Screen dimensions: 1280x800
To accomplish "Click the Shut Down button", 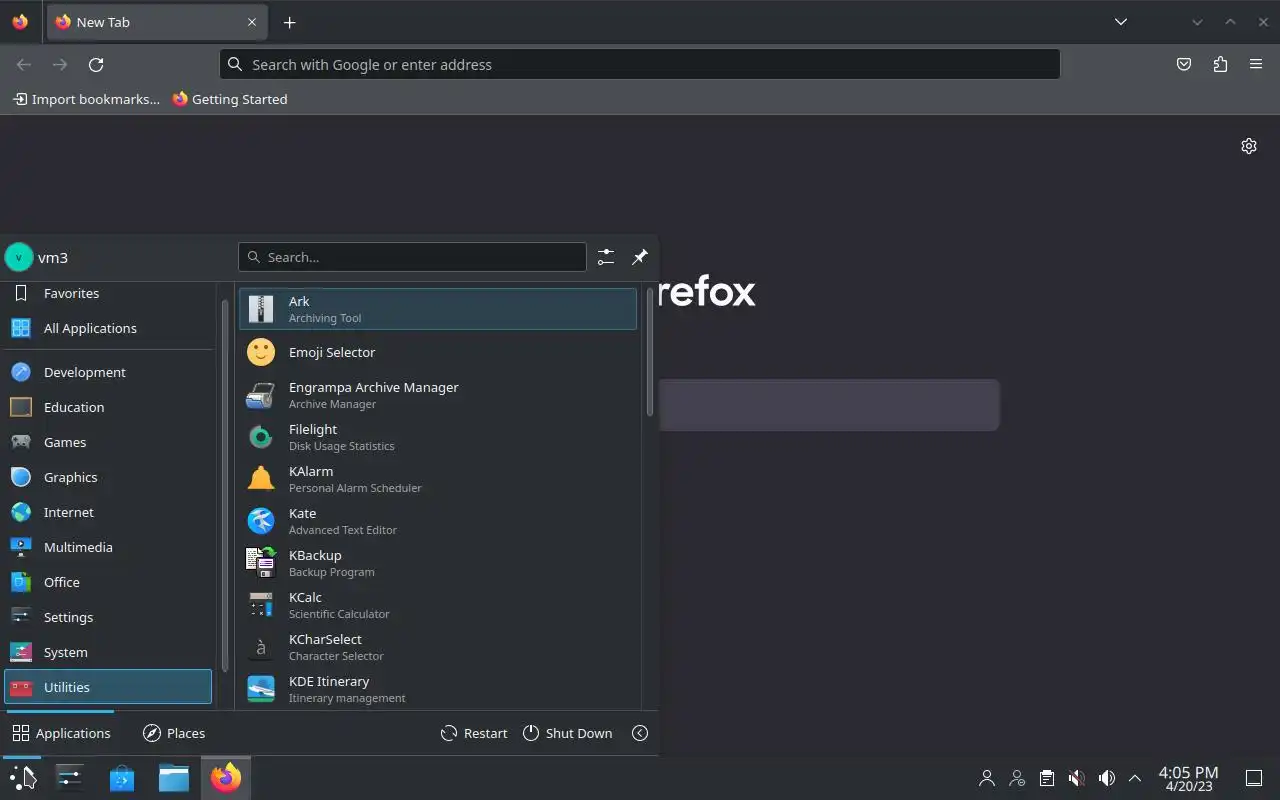I will click(x=567, y=733).
